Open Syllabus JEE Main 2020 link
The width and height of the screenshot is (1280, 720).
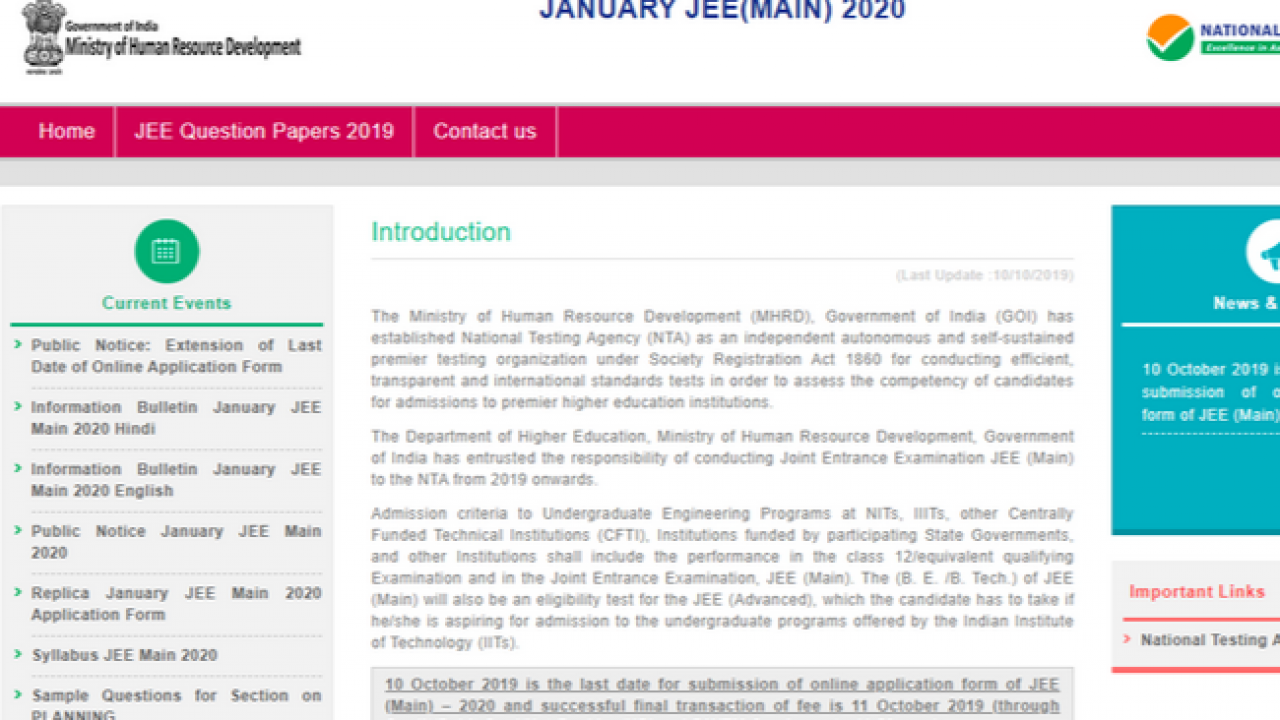[125, 655]
